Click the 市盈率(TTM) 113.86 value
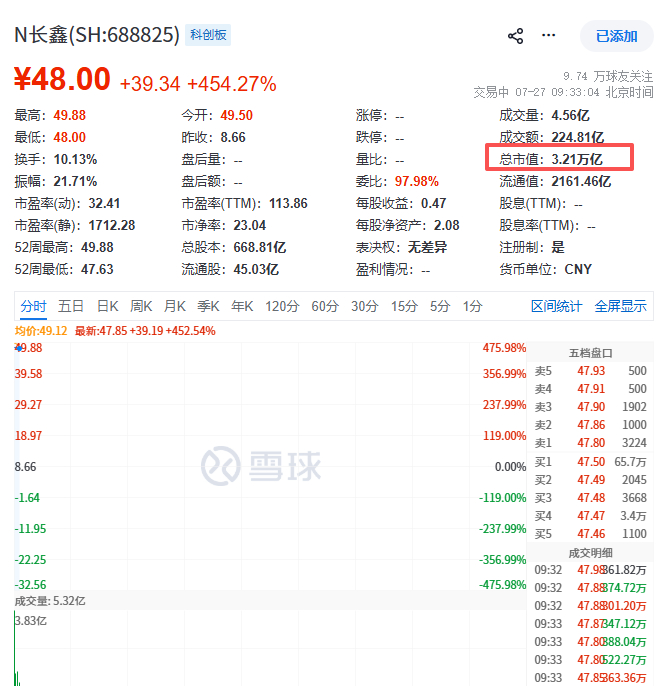Screen dimensions: 662x686 tap(288, 203)
